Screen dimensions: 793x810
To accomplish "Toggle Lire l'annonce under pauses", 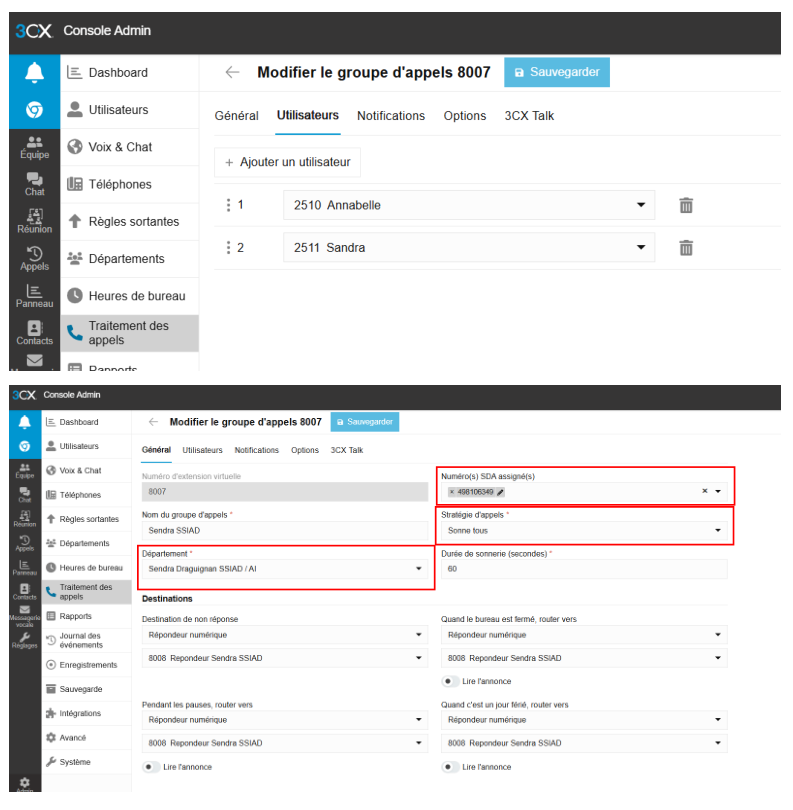I will click(151, 767).
